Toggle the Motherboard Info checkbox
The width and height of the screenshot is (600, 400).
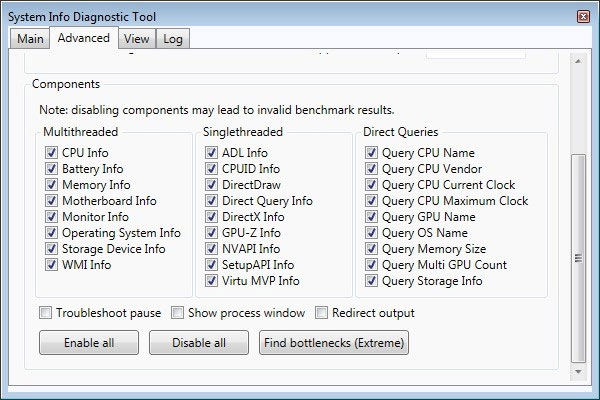[52, 201]
